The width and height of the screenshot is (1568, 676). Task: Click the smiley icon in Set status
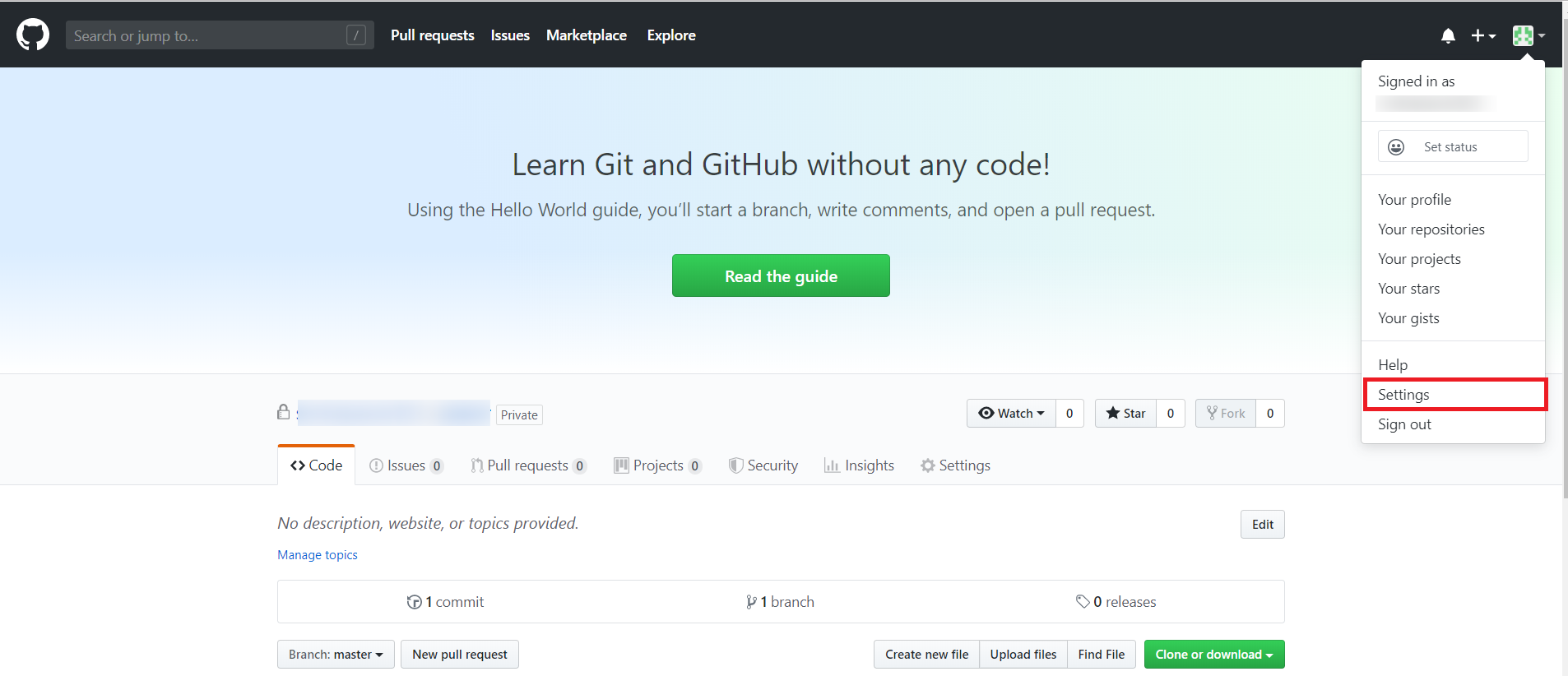click(x=1396, y=147)
